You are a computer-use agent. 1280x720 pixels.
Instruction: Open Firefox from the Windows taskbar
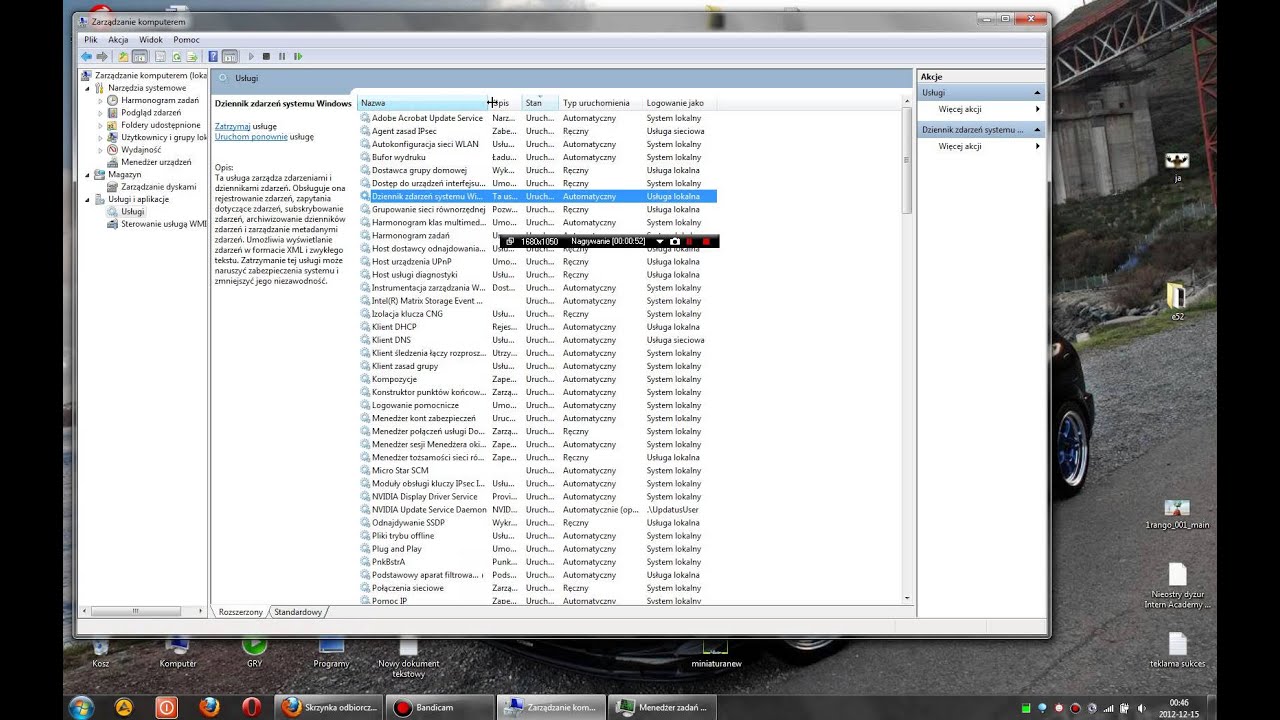click(x=209, y=707)
